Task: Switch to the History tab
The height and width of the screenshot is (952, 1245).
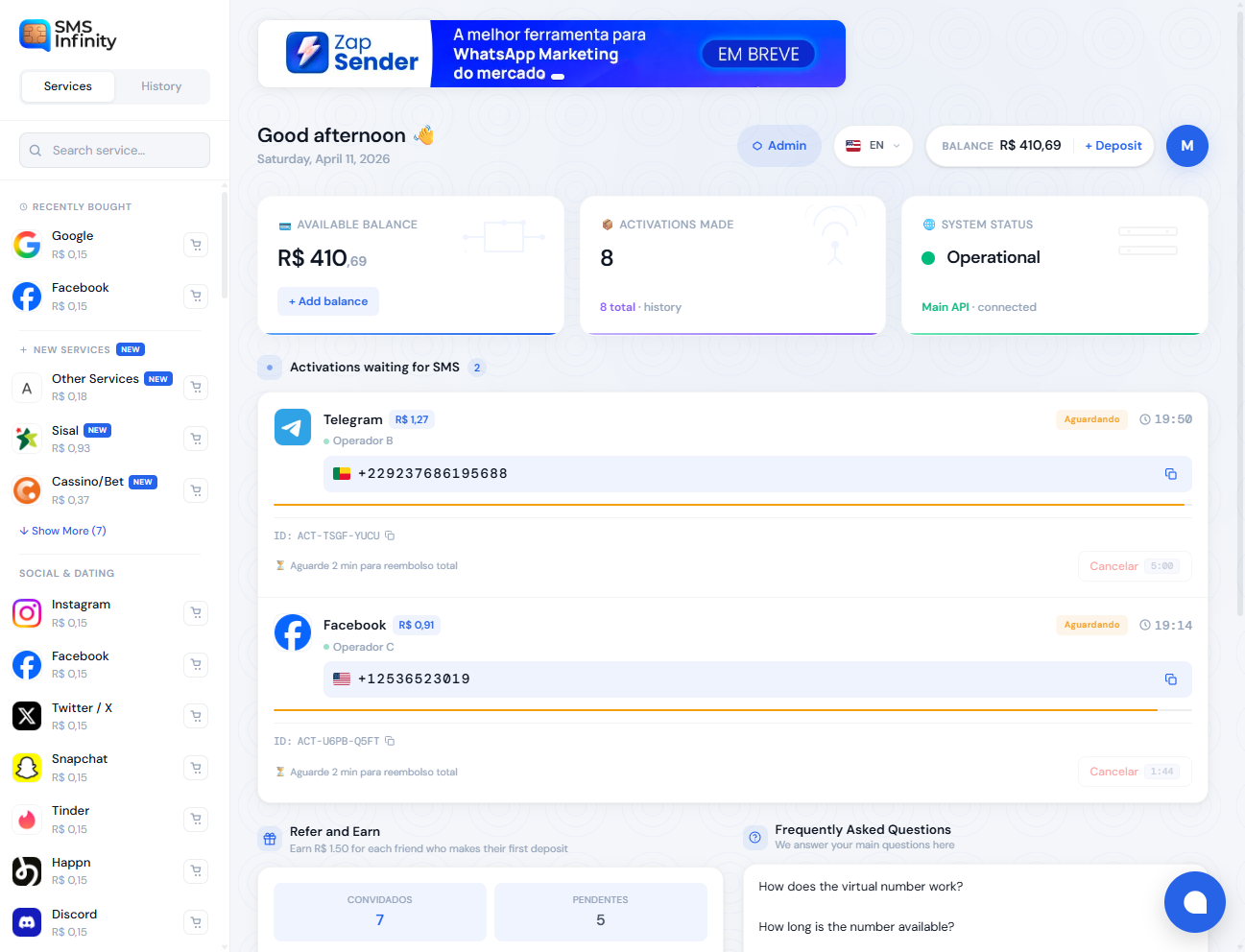Action: [x=161, y=86]
